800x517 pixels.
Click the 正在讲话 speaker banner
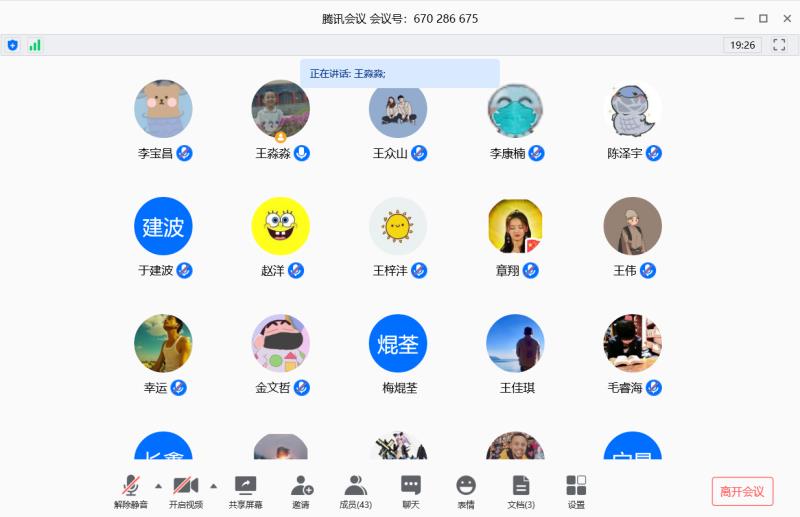399,73
